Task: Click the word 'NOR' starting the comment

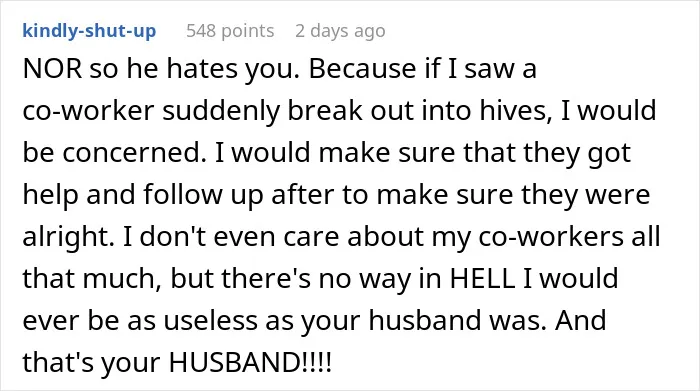Action: [52, 69]
